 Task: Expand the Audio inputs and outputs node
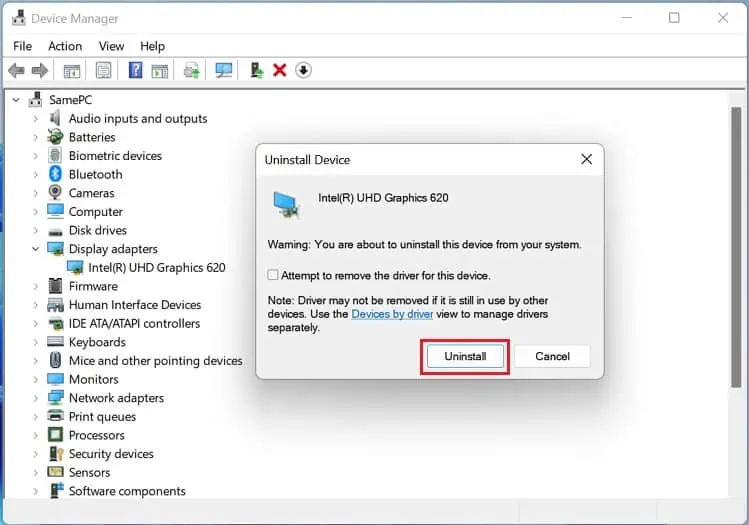coord(36,118)
